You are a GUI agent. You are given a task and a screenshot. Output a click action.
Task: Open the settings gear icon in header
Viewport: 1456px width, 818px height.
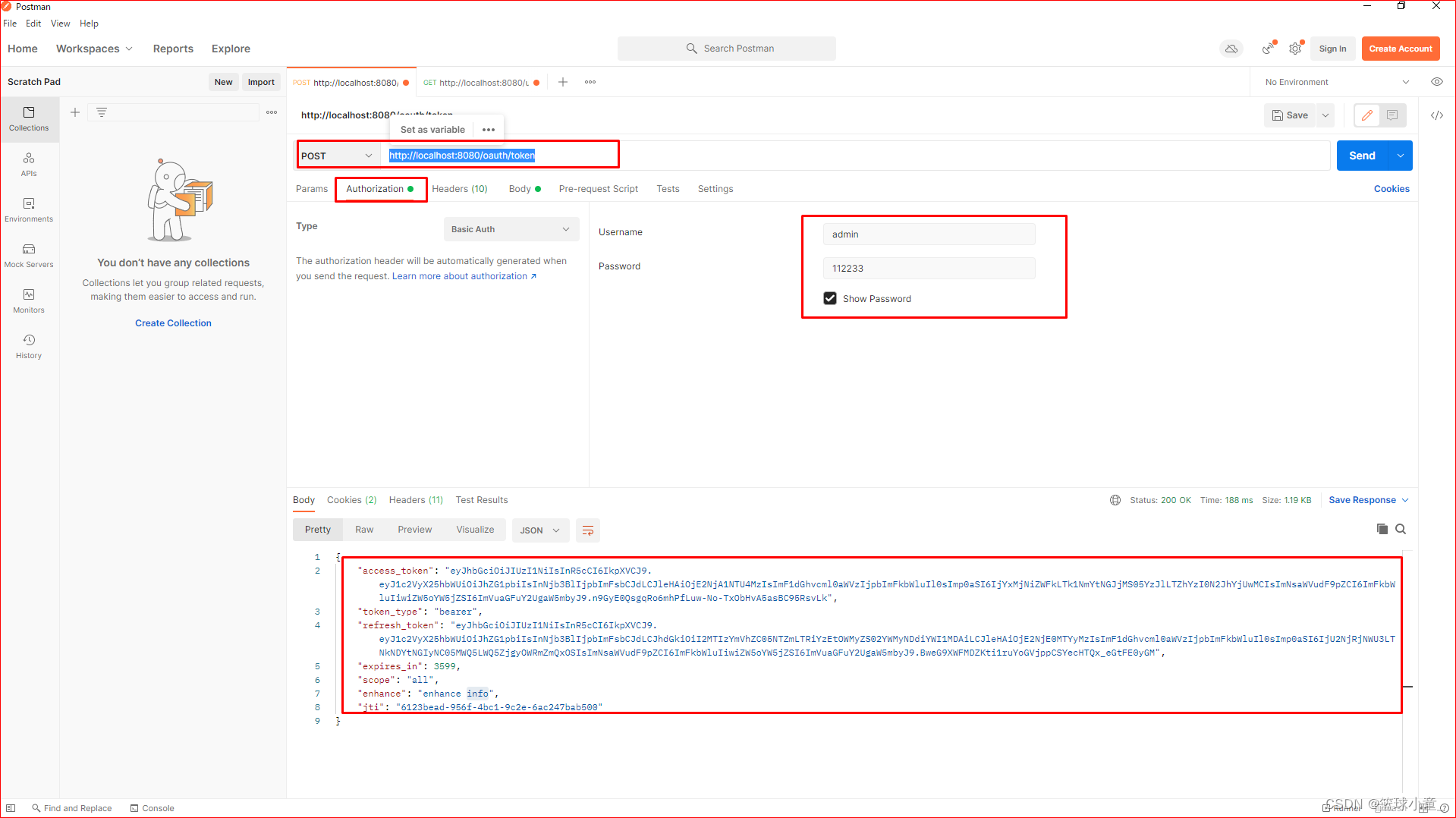[x=1296, y=49]
